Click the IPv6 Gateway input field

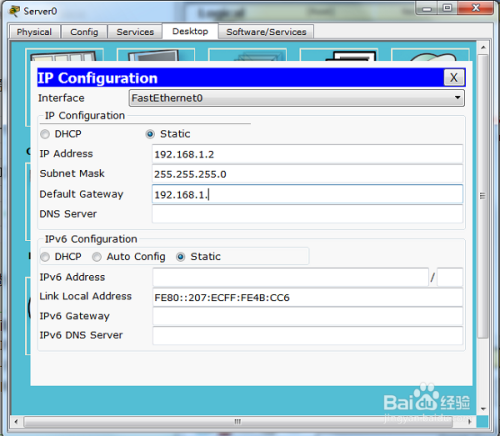(x=307, y=316)
